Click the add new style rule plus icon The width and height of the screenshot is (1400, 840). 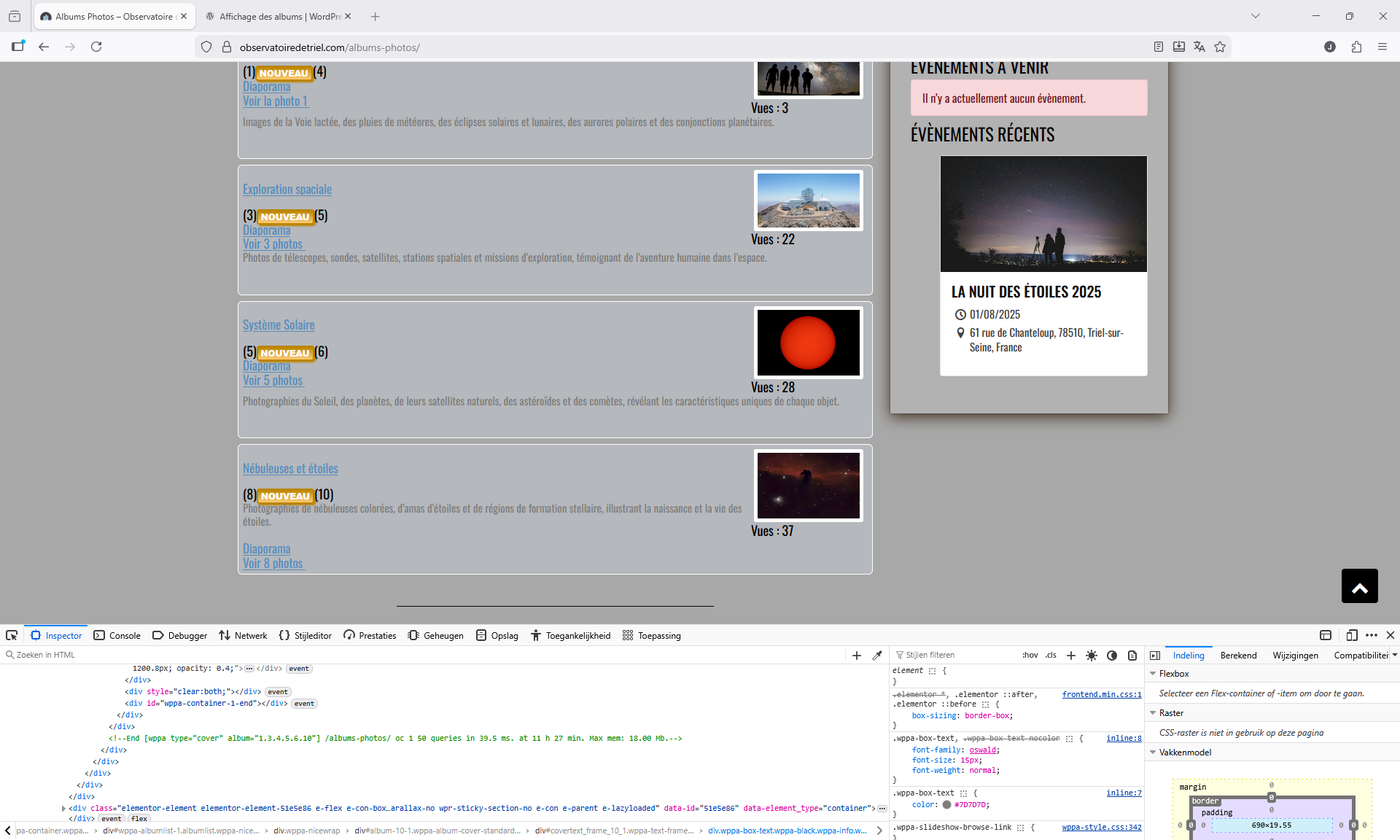tap(1070, 655)
